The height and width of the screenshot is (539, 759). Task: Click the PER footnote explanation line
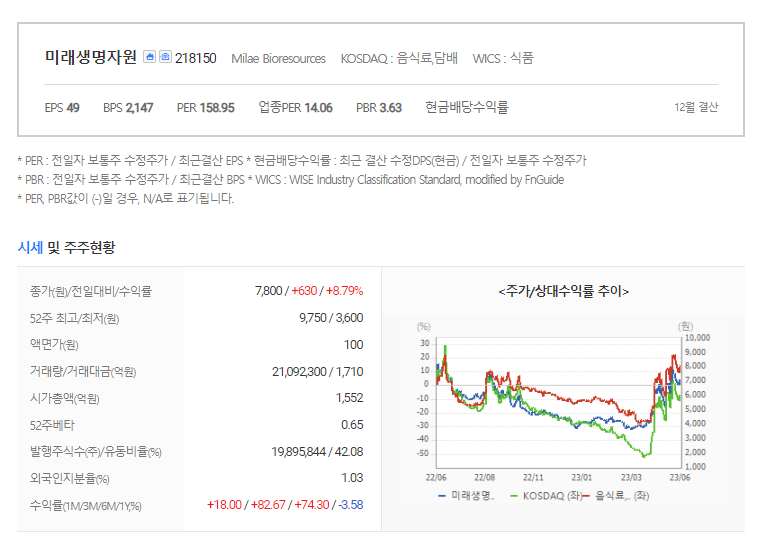(302, 161)
